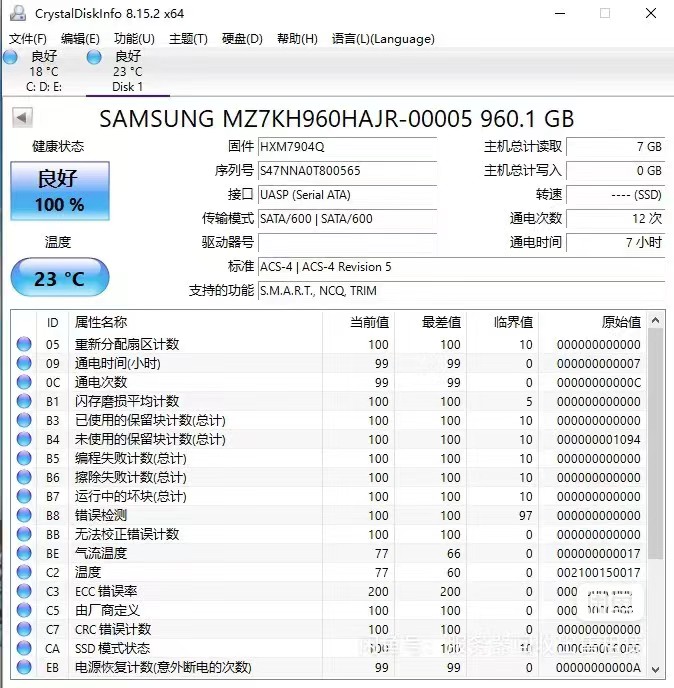Click the health icon above C: D: E:
The image size is (674, 688).
[10, 57]
